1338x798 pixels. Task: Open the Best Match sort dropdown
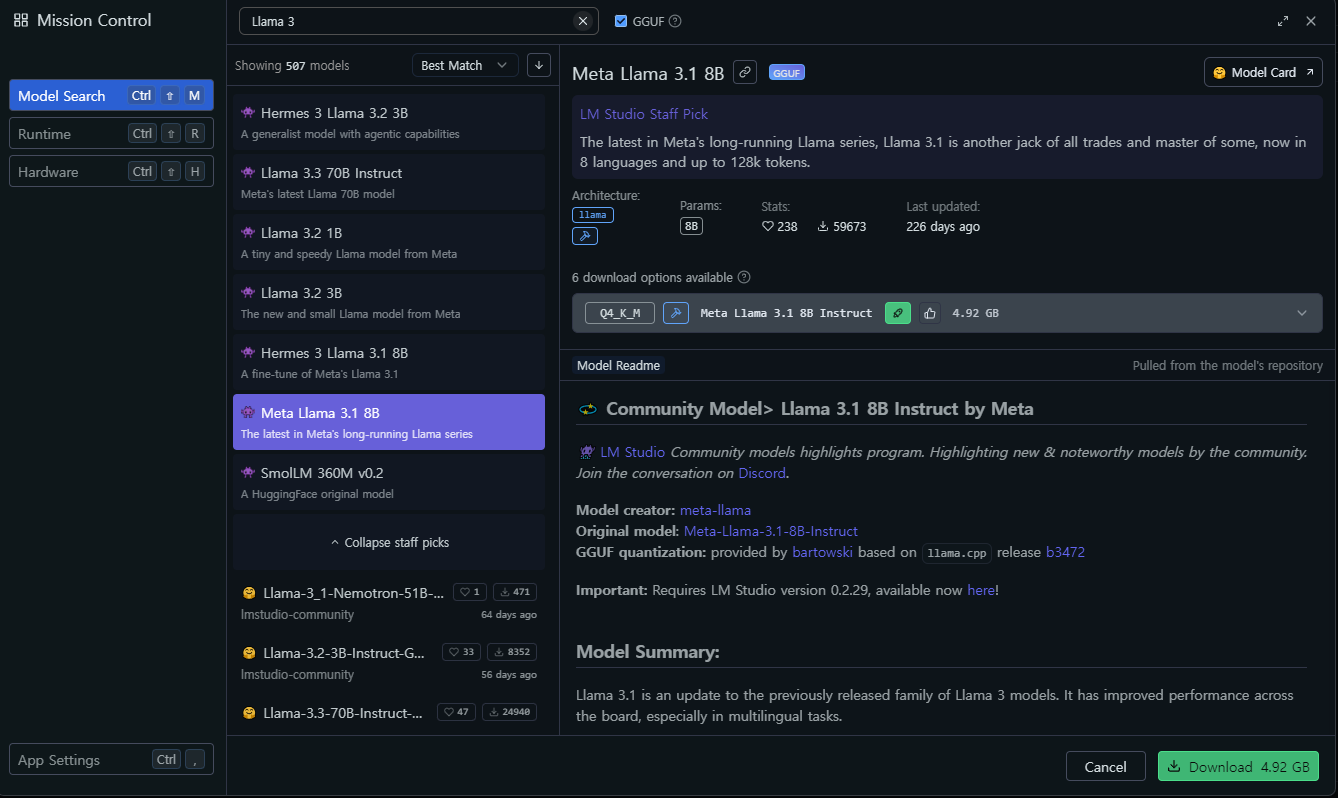465,65
